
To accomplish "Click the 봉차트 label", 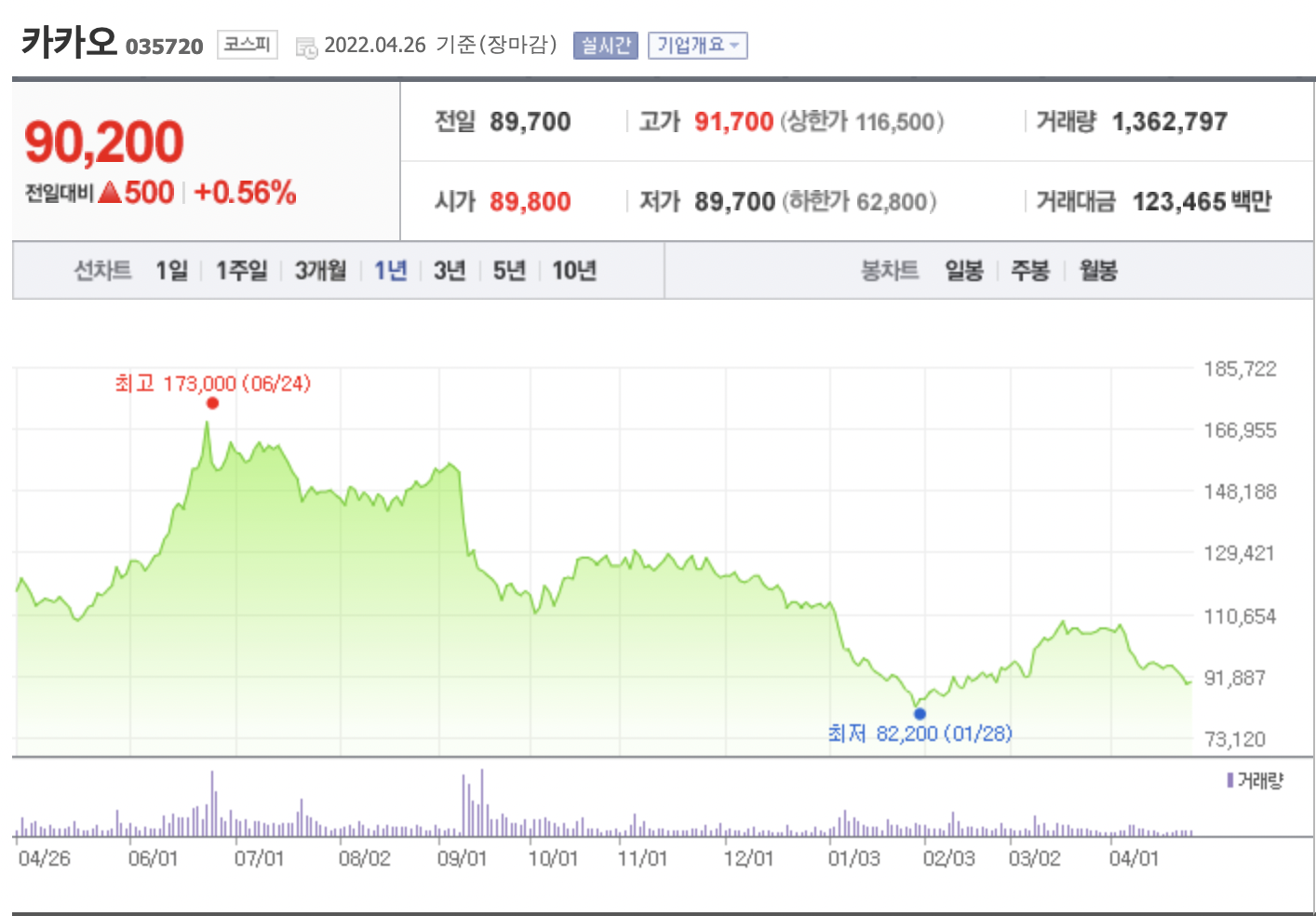I will [x=890, y=271].
